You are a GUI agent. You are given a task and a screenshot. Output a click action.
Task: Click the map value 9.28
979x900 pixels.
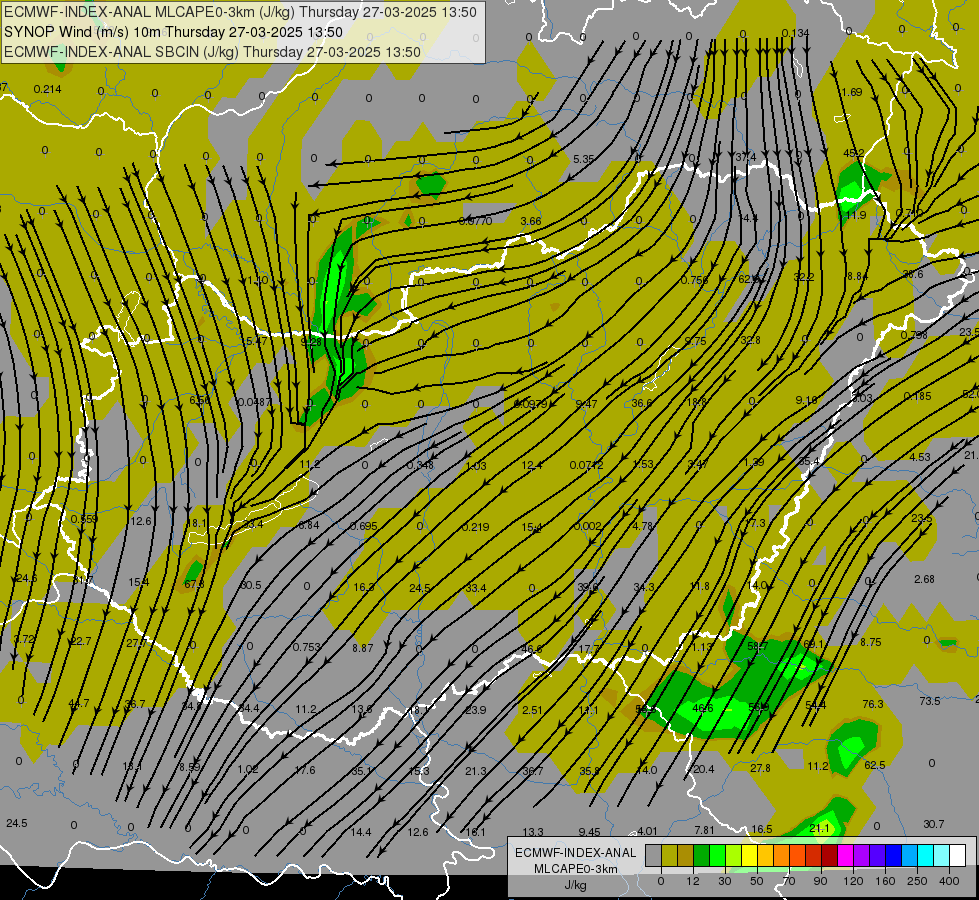point(311,342)
